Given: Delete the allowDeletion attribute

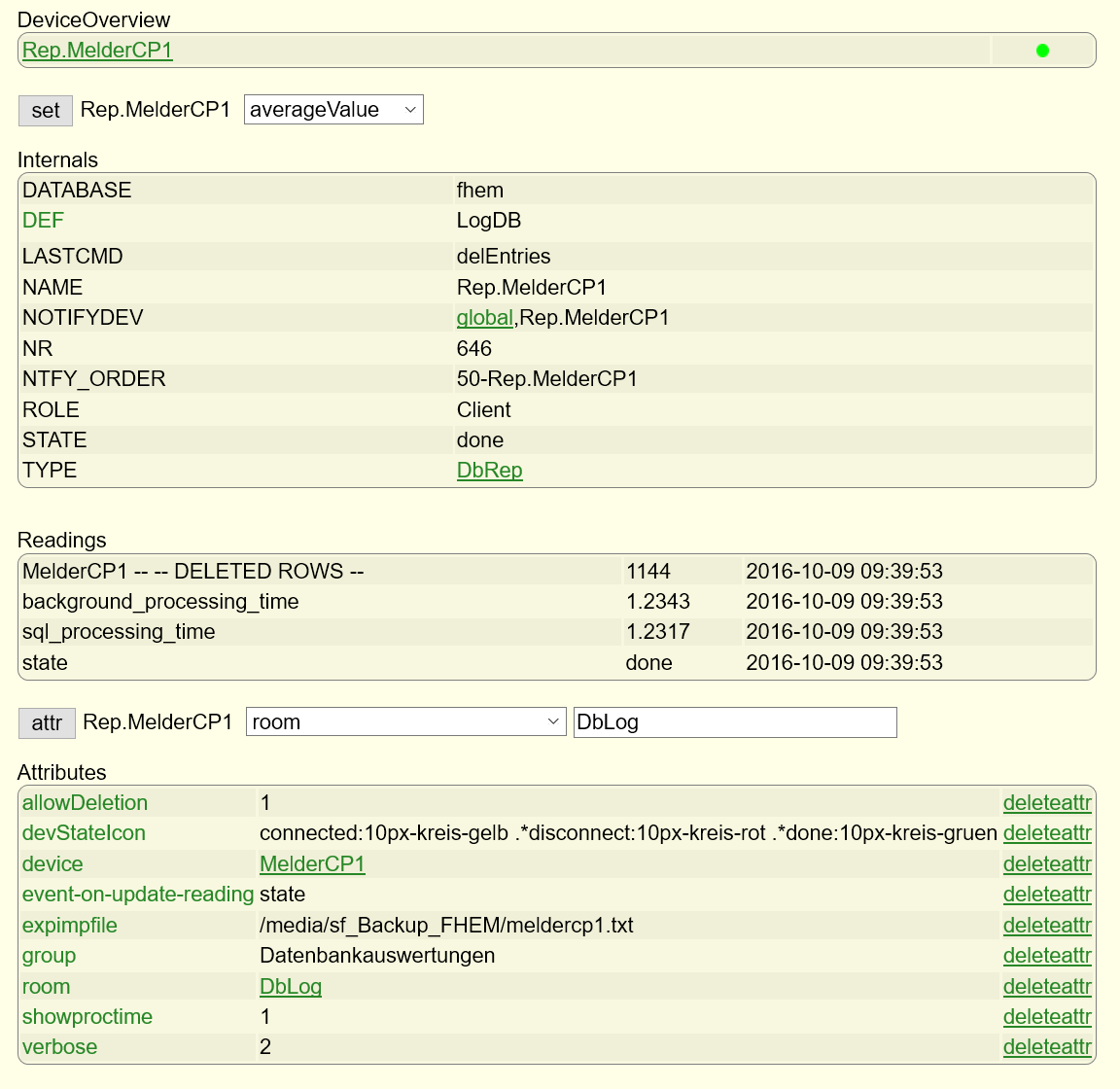Looking at the screenshot, I should coord(1047,803).
